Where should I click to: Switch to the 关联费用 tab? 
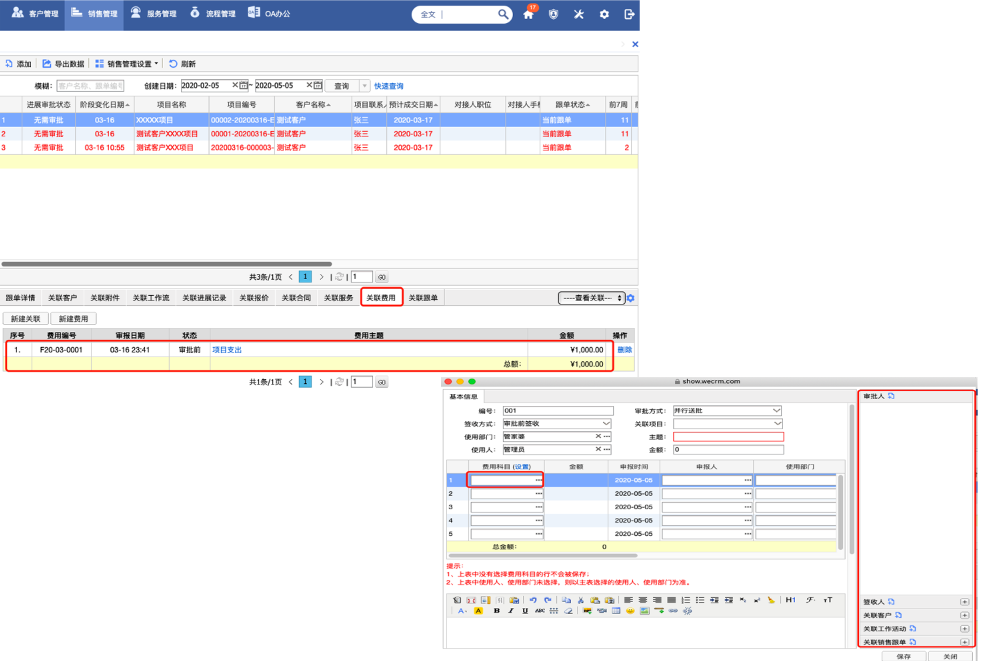pos(381,298)
